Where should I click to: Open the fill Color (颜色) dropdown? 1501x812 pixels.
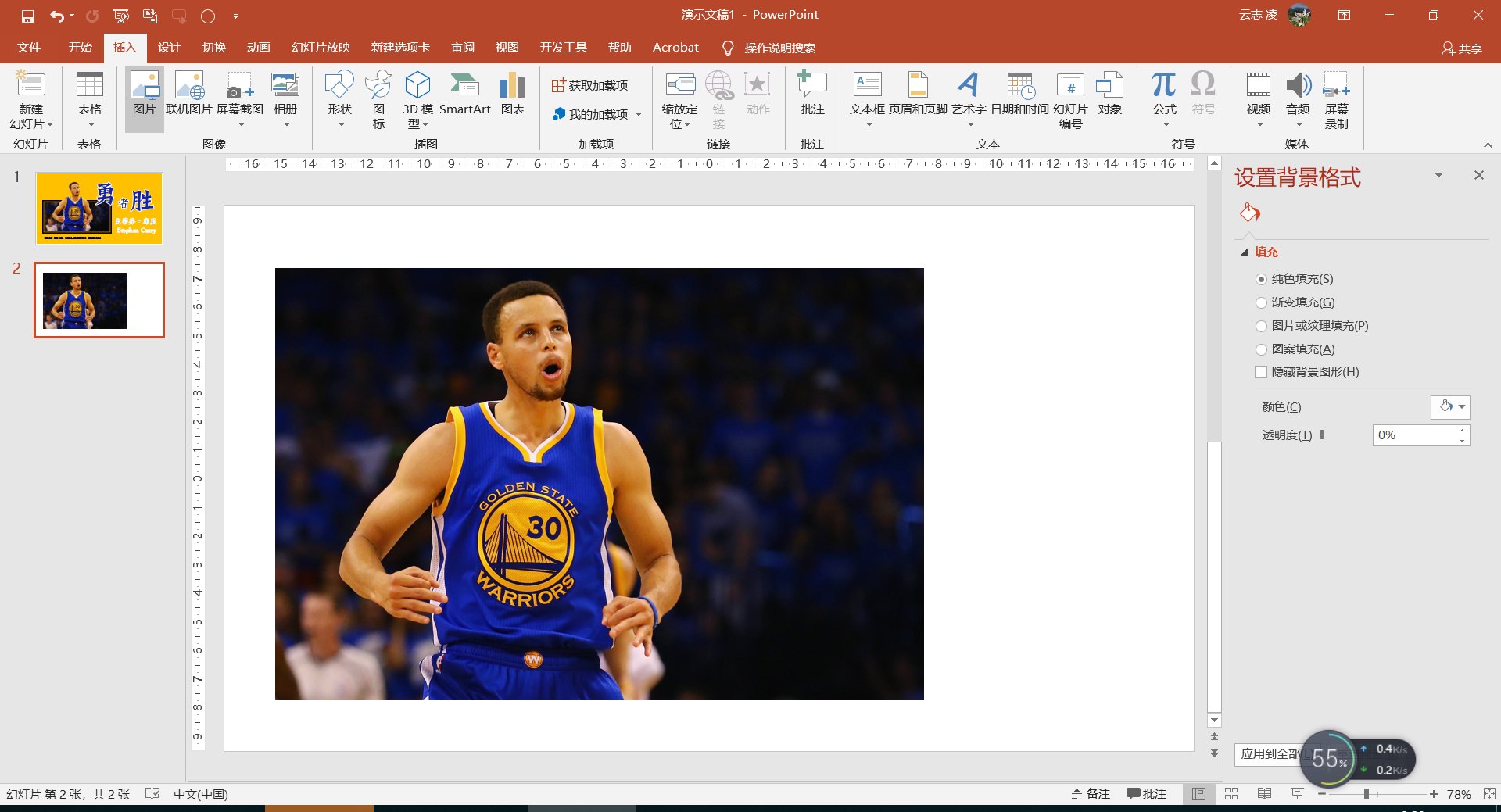click(1450, 406)
